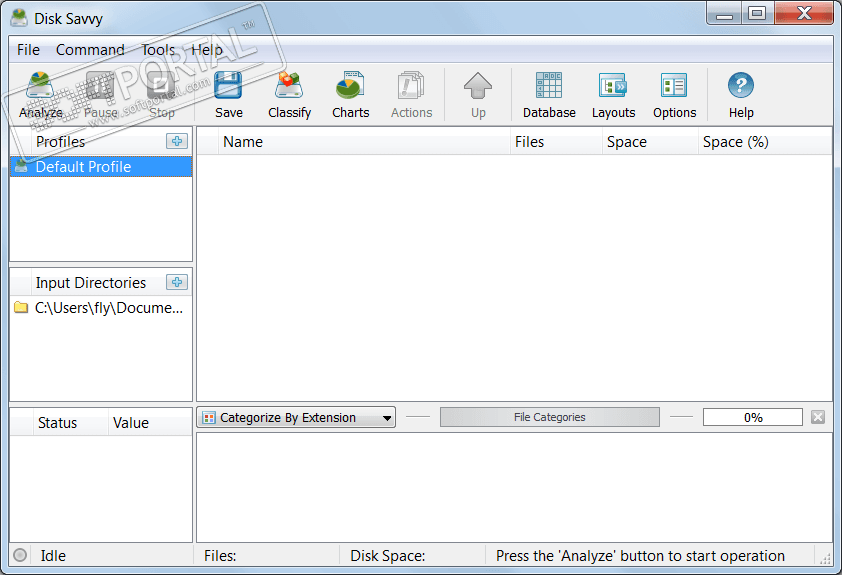
Task: Sort by the Space column header
Action: (x=650, y=142)
